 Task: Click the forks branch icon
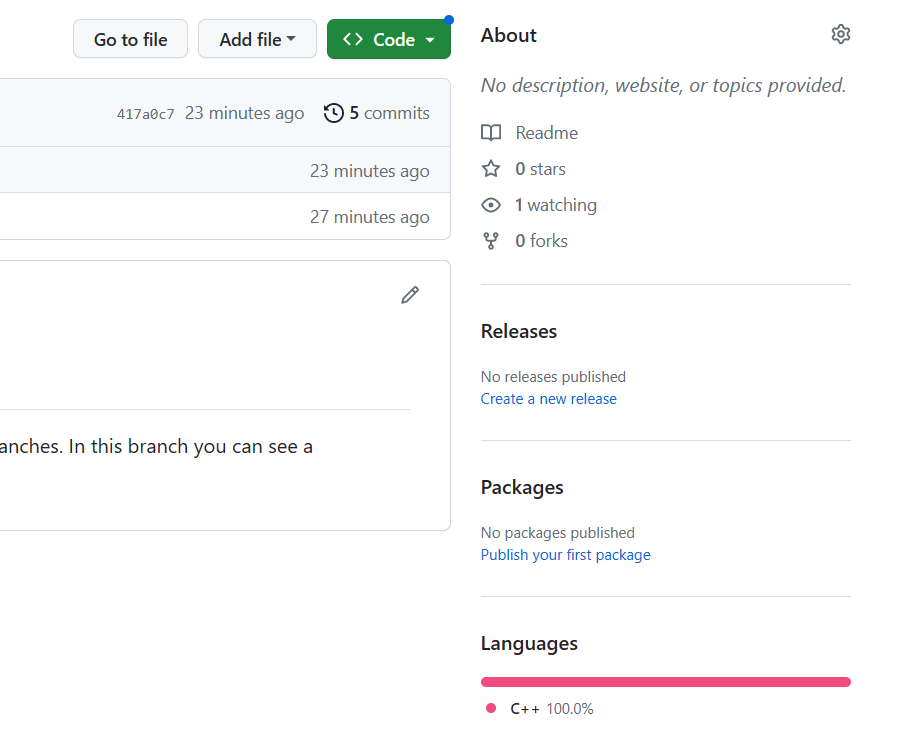point(491,241)
